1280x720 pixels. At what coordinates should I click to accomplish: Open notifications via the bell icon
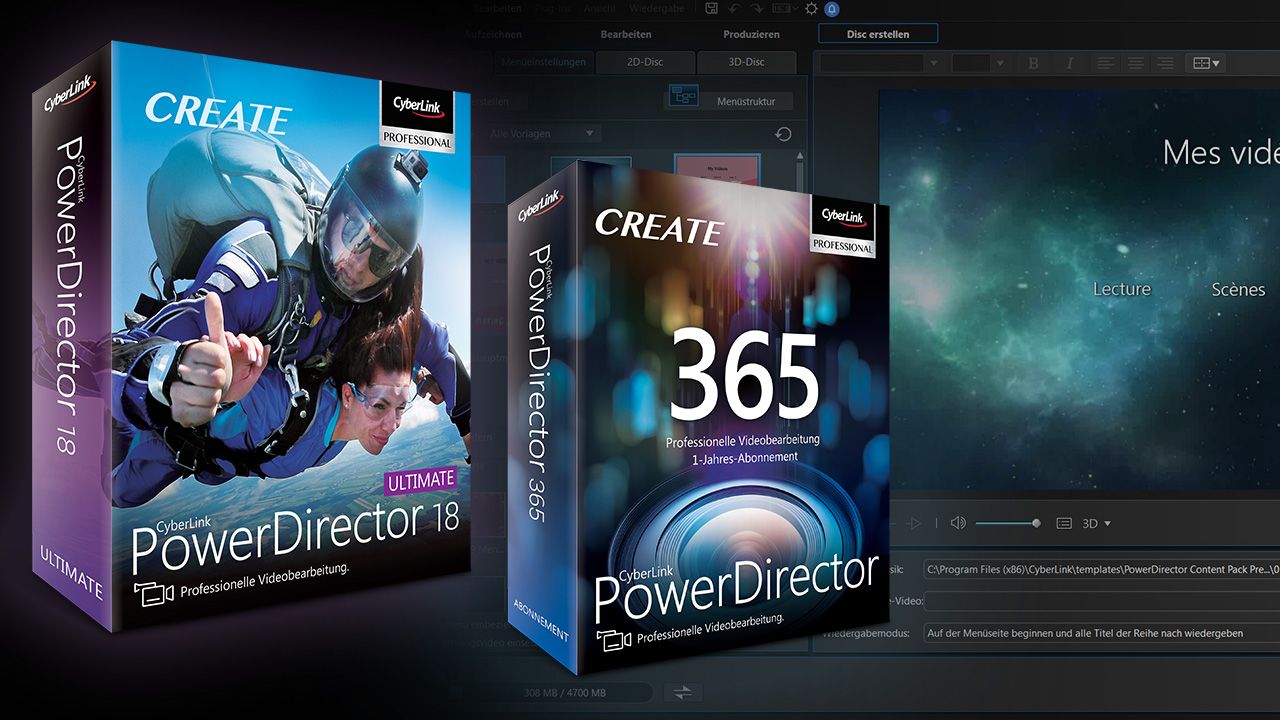coord(831,9)
